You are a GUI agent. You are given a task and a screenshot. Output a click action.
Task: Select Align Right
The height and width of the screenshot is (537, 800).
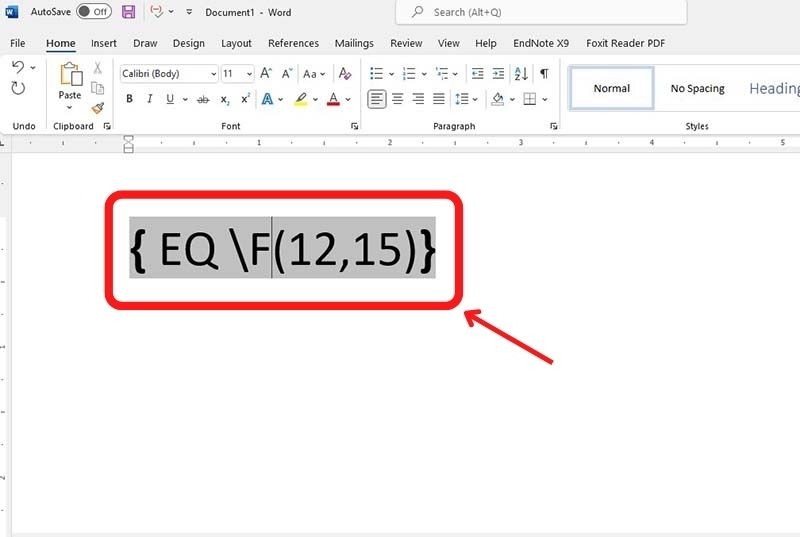(x=418, y=99)
